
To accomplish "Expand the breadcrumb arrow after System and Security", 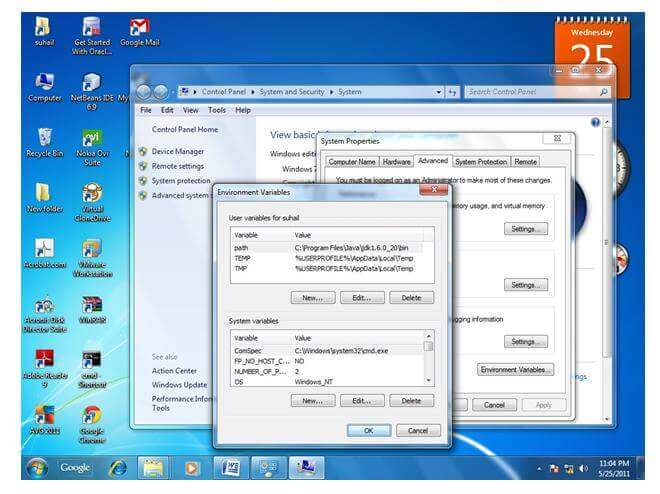I will click(x=331, y=92).
